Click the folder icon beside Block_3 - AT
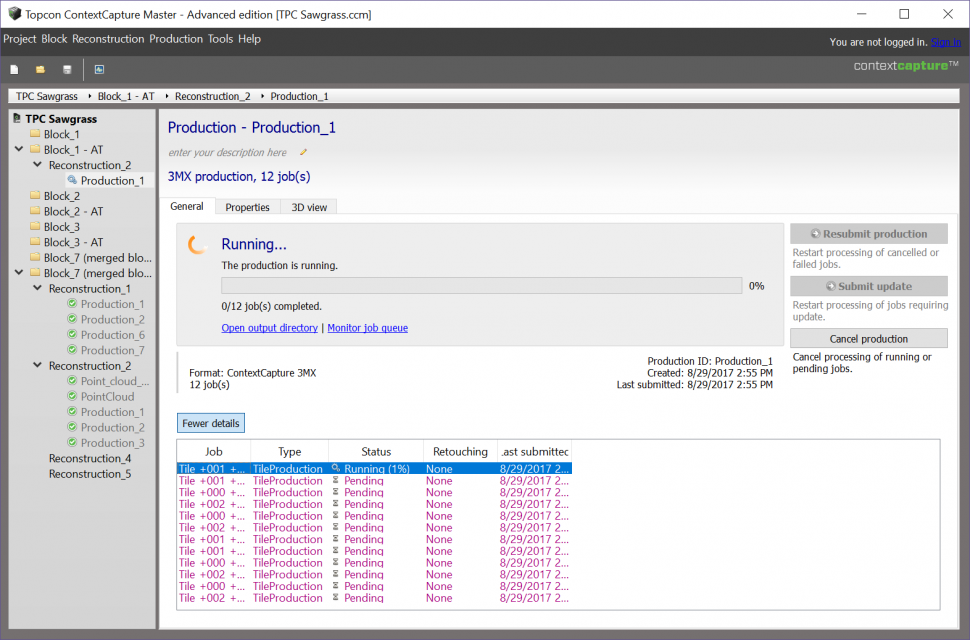Screen dimensions: 970x640 [x=35, y=242]
